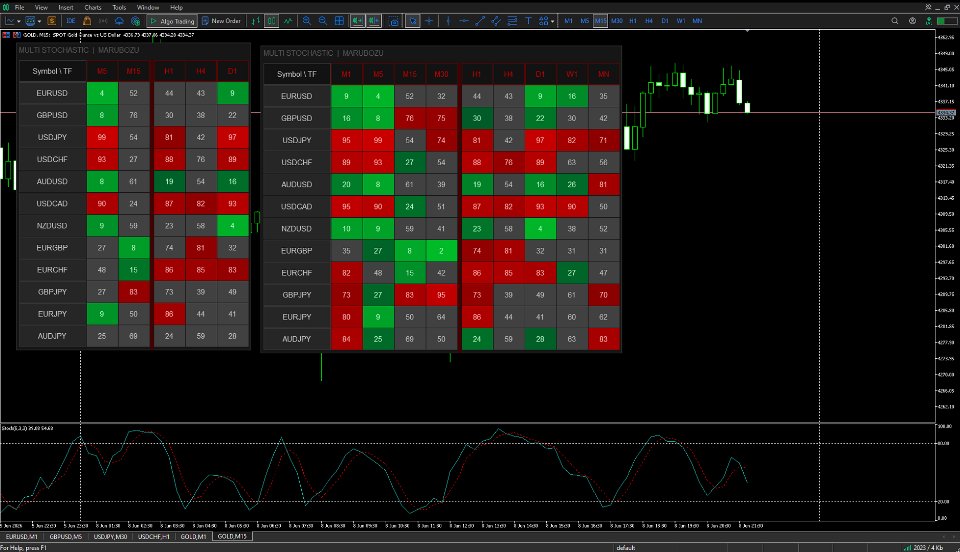This screenshot has height=552, width=960.
Task: Select the D1 timeframe button
Action: coord(665,21)
